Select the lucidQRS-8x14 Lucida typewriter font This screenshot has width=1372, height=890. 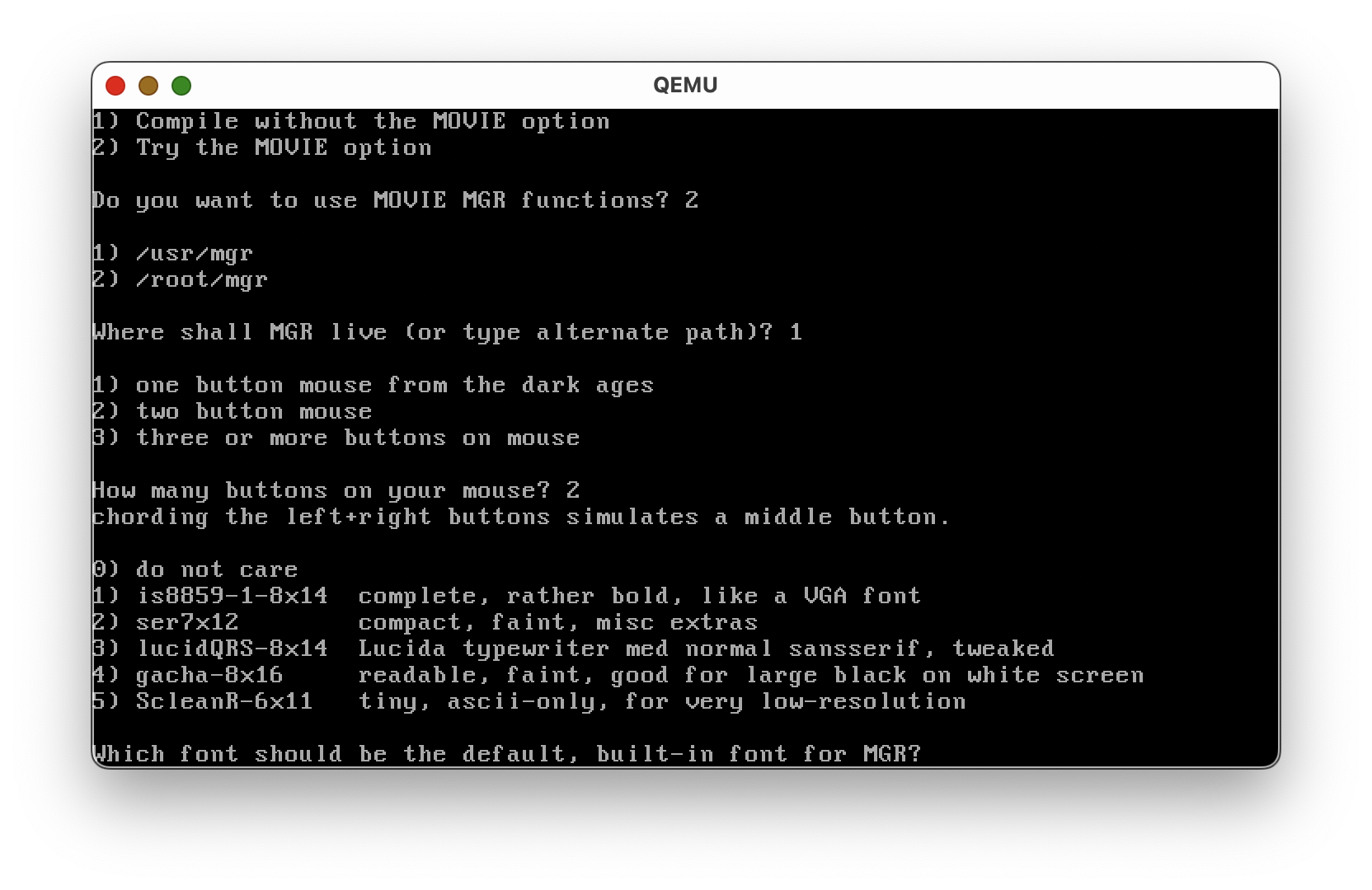point(572,649)
